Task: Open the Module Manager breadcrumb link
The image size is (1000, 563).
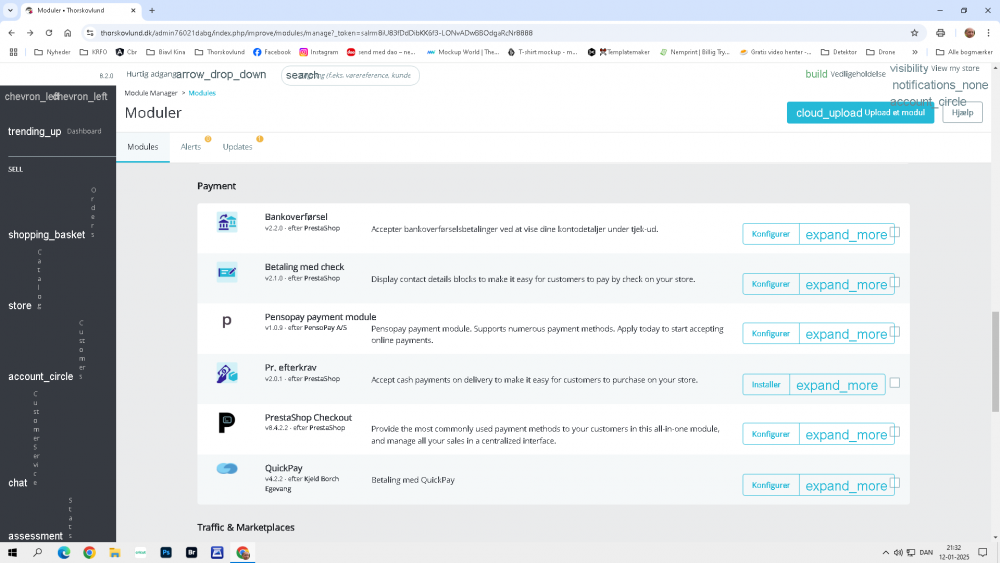Action: 151,93
